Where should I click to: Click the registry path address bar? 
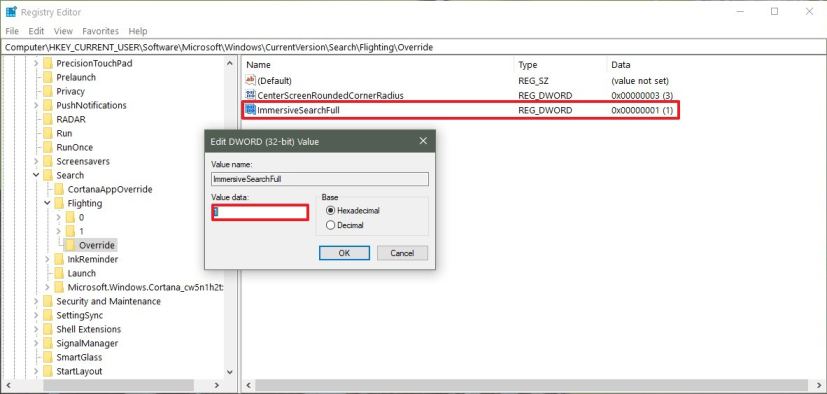coord(414,47)
